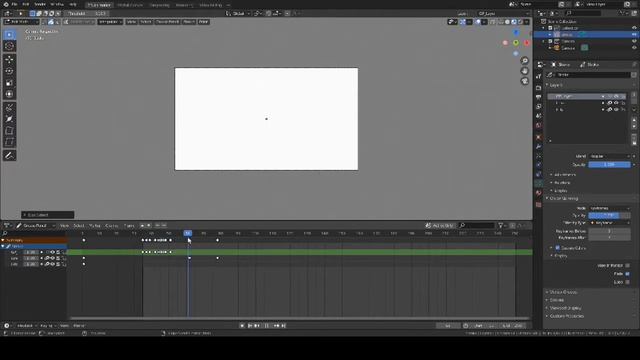Viewport: 640px width, 360px height.
Task: Open the viewport mode dropdown
Action: pos(22,22)
